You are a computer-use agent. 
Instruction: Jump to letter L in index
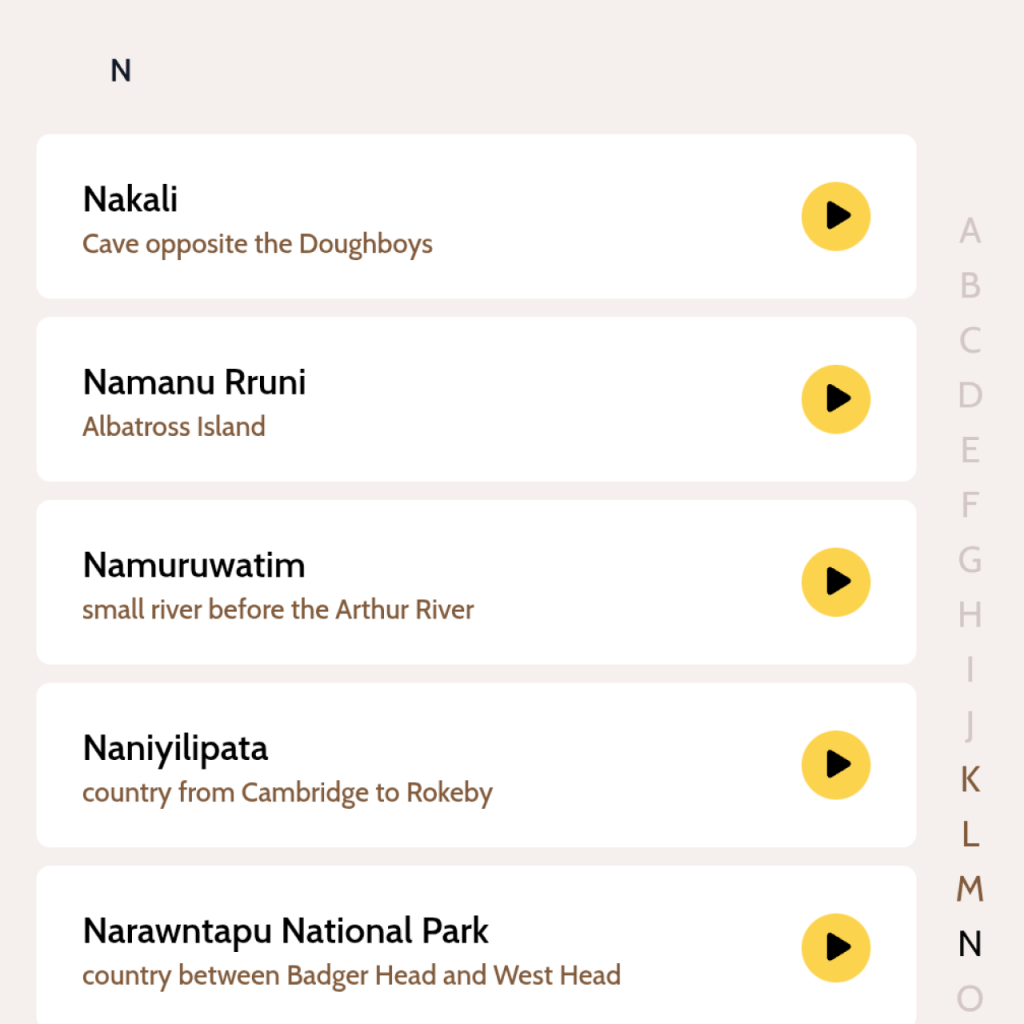[x=969, y=834]
